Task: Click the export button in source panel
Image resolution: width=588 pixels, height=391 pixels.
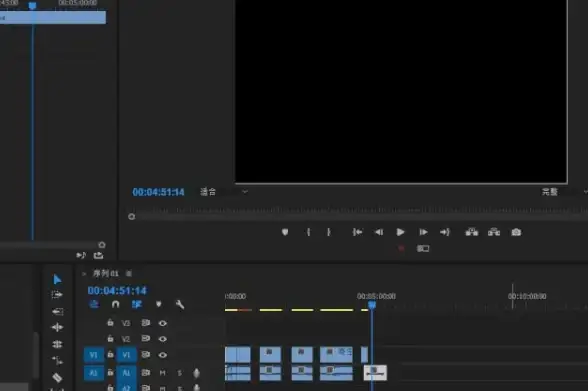Action: coord(99,256)
